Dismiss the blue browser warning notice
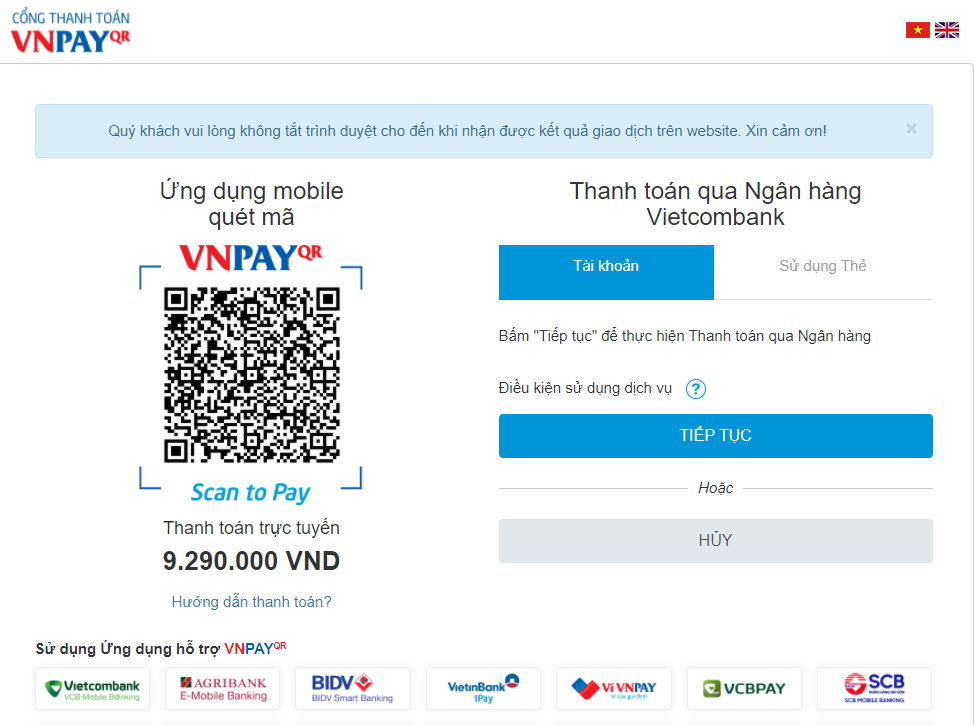Image resolution: width=974 pixels, height=725 pixels. pyautogui.click(x=911, y=129)
